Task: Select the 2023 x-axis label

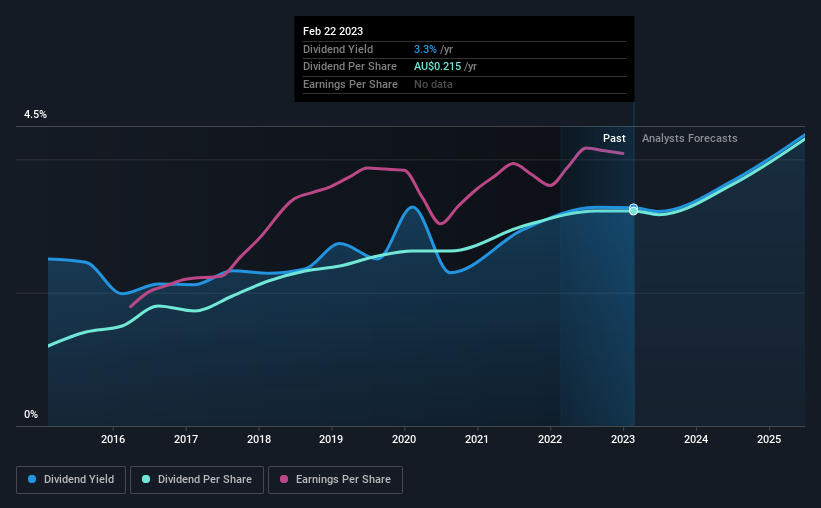Action: pyautogui.click(x=623, y=439)
